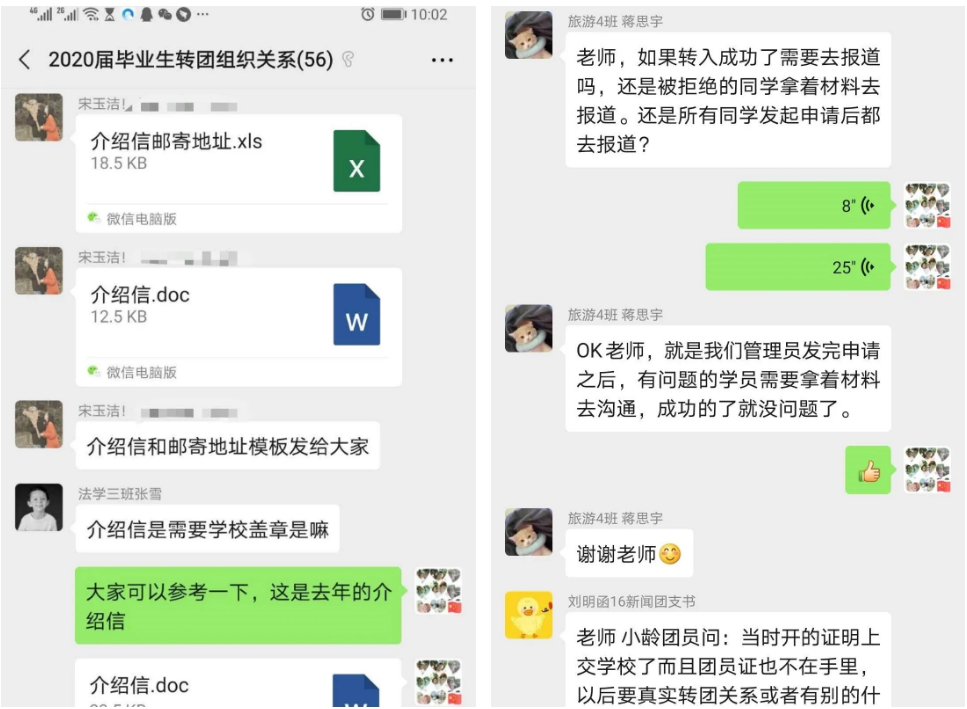This screenshot has width=967, height=709.
Task: Play the 25-second voice message
Action: [x=798, y=267]
